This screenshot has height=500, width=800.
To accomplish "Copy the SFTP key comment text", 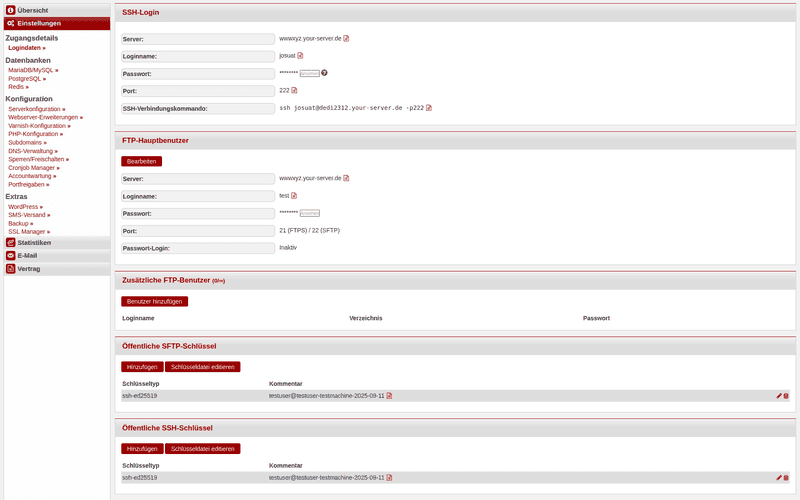I will pyautogui.click(x=389, y=395).
